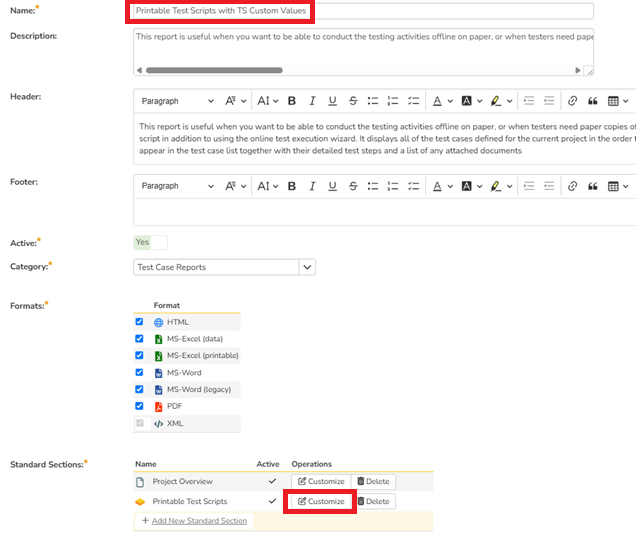Delete the Project Overview standard section

tap(374, 481)
